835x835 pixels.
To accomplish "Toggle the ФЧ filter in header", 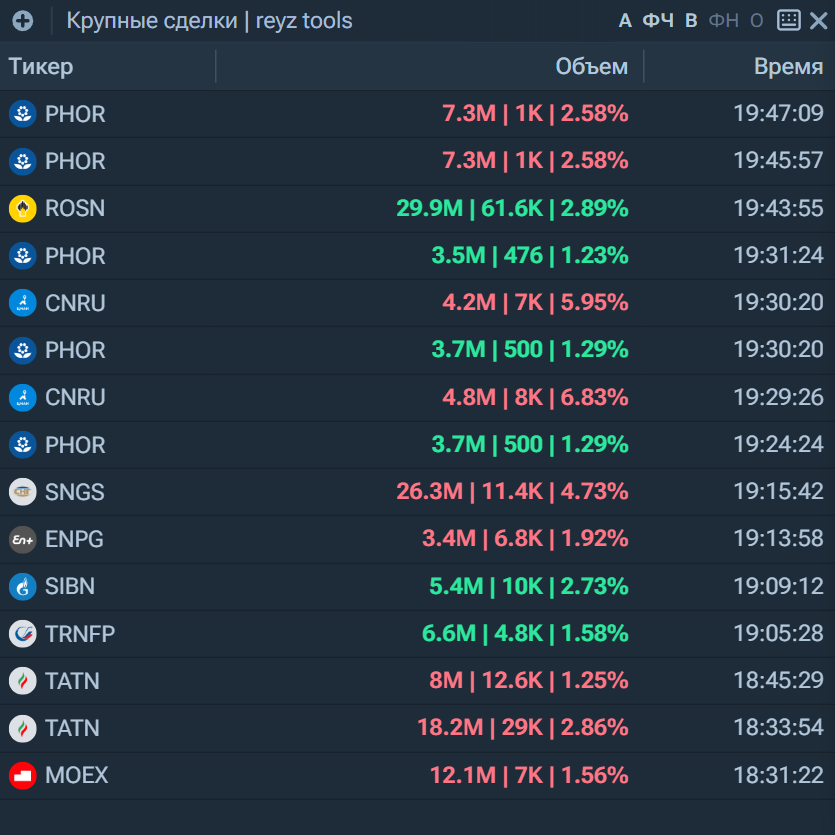I will coord(658,21).
